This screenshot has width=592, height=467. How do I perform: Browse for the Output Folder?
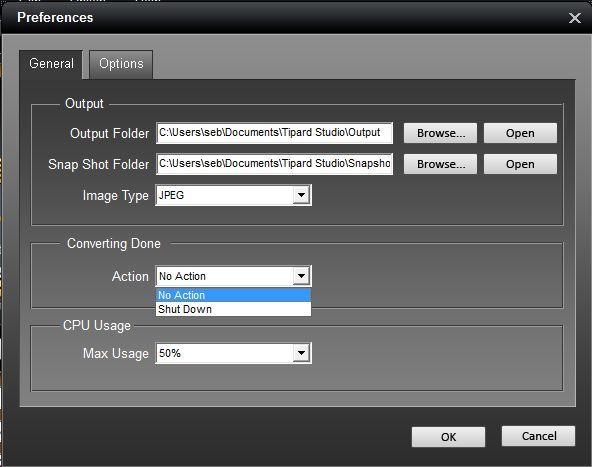[x=440, y=133]
